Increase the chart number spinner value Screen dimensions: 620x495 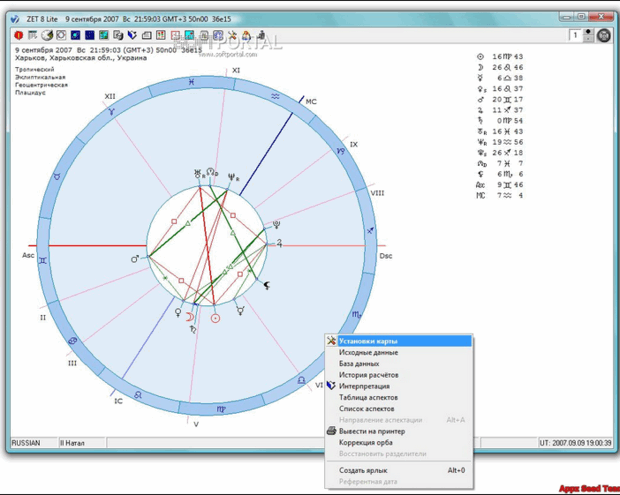tap(587, 32)
